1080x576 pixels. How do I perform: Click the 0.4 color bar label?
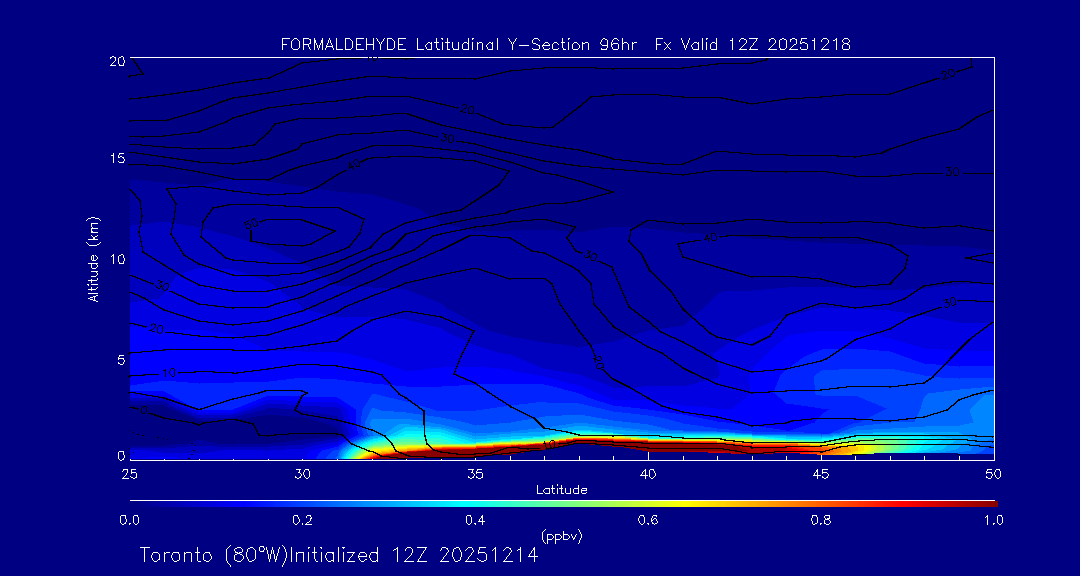click(475, 520)
